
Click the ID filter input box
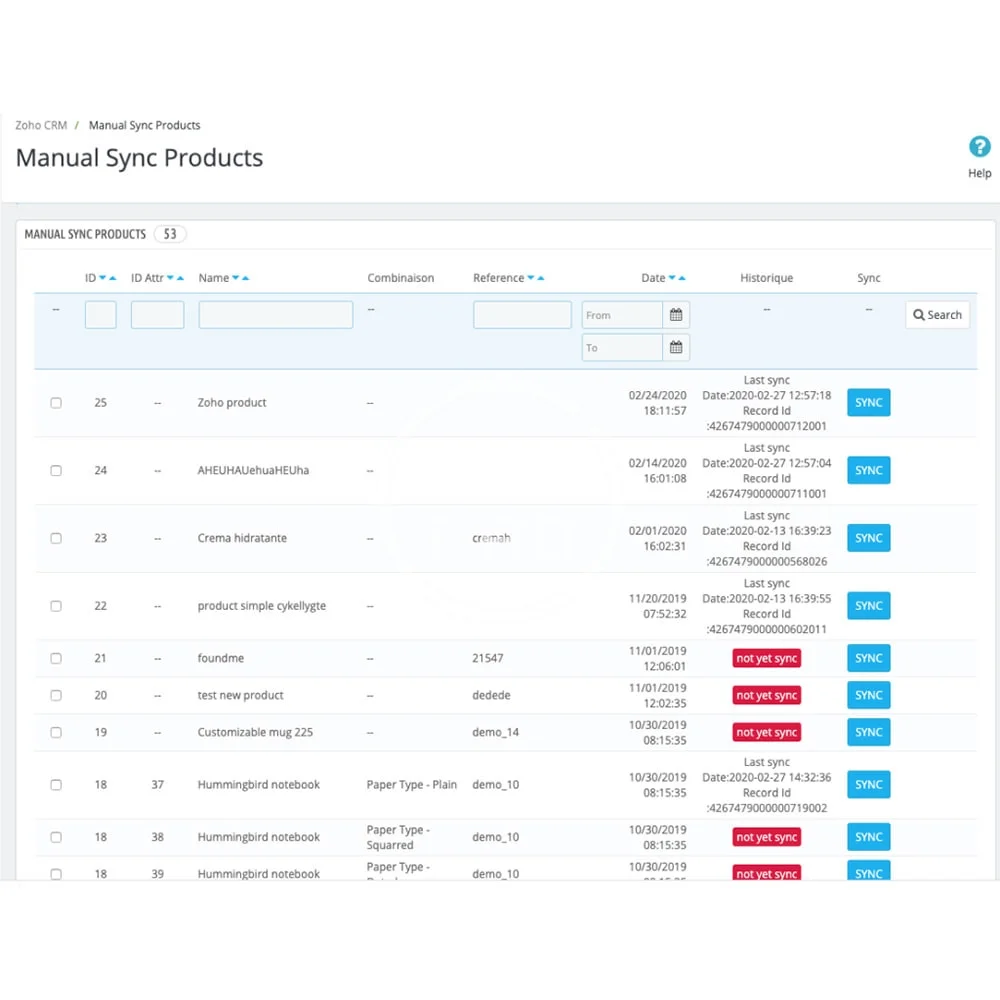coord(101,315)
